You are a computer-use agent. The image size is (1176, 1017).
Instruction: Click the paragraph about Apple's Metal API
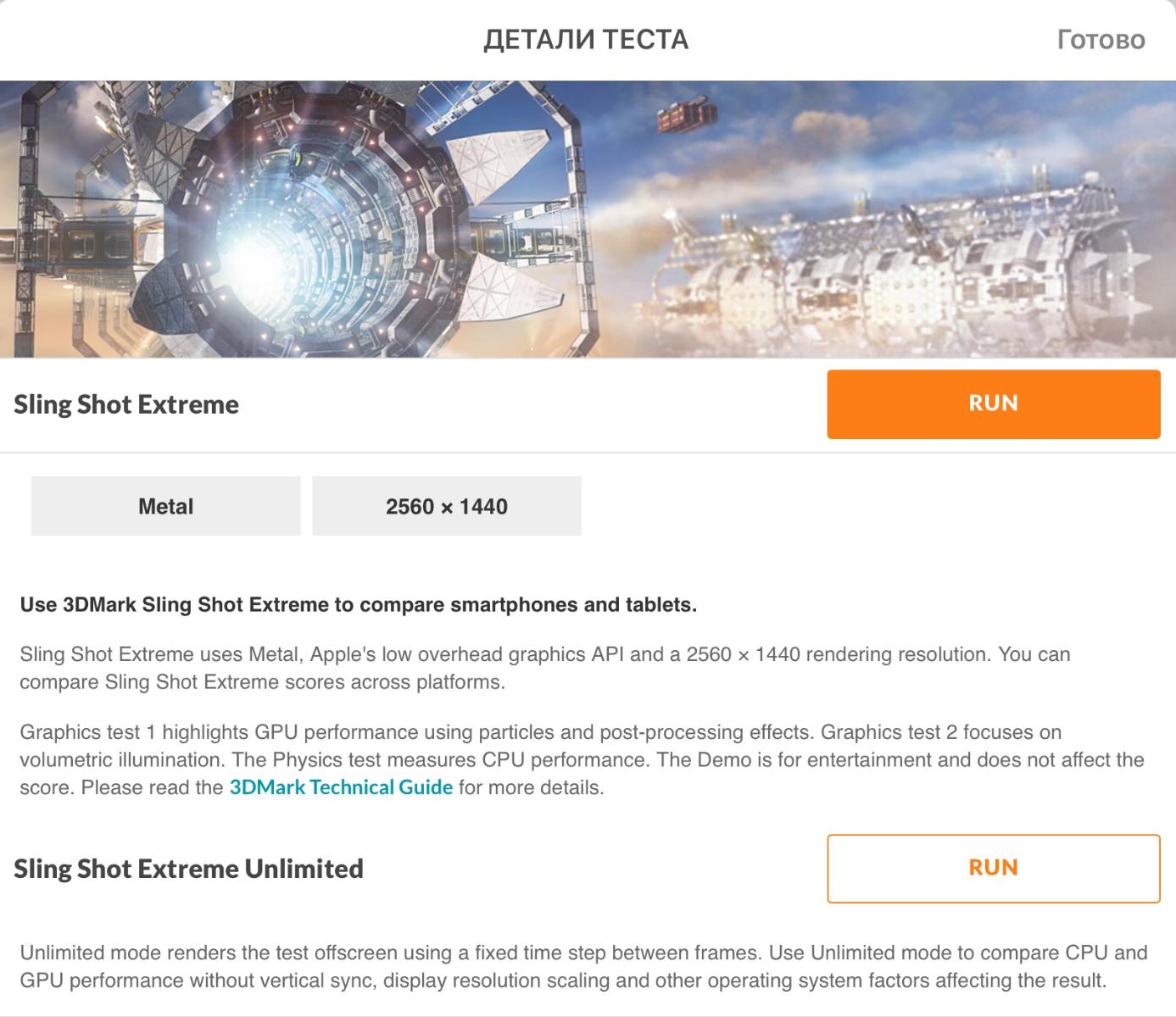coord(544,668)
